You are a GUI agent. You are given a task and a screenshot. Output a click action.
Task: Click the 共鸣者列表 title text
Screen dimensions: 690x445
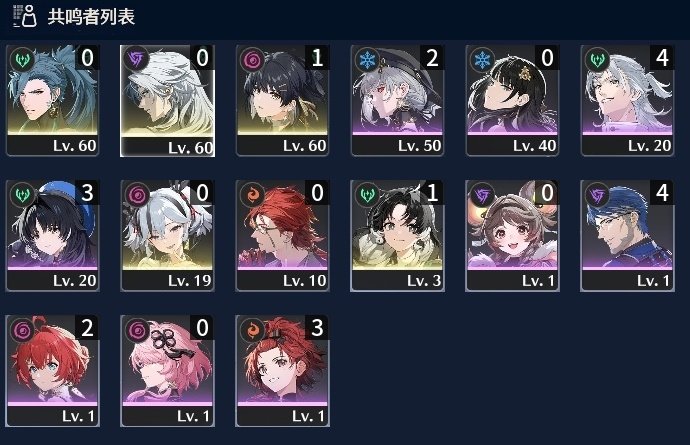[x=91, y=17]
